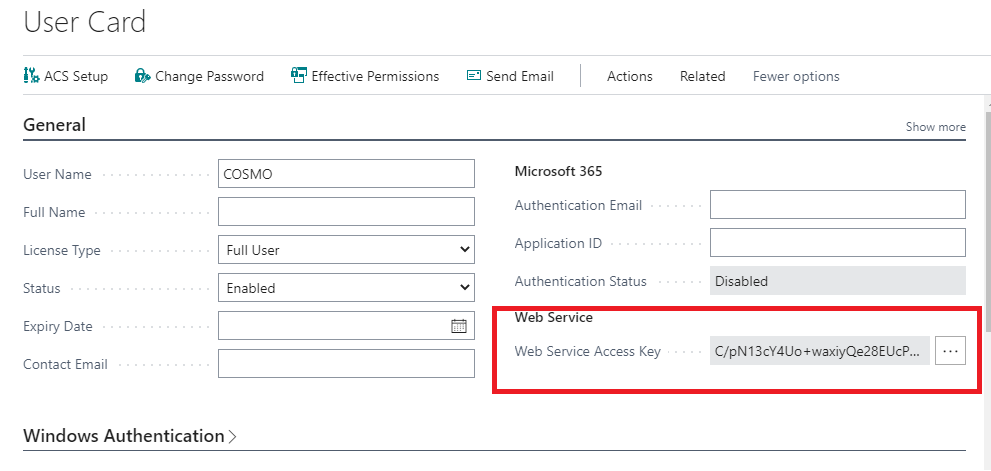Click the Send Email envelope icon

[x=474, y=76]
